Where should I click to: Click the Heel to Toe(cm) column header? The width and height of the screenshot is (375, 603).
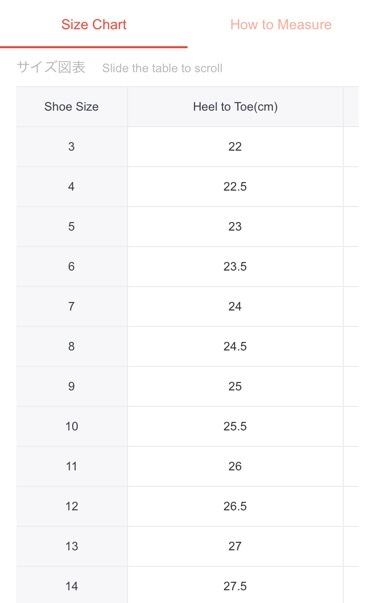point(235,107)
